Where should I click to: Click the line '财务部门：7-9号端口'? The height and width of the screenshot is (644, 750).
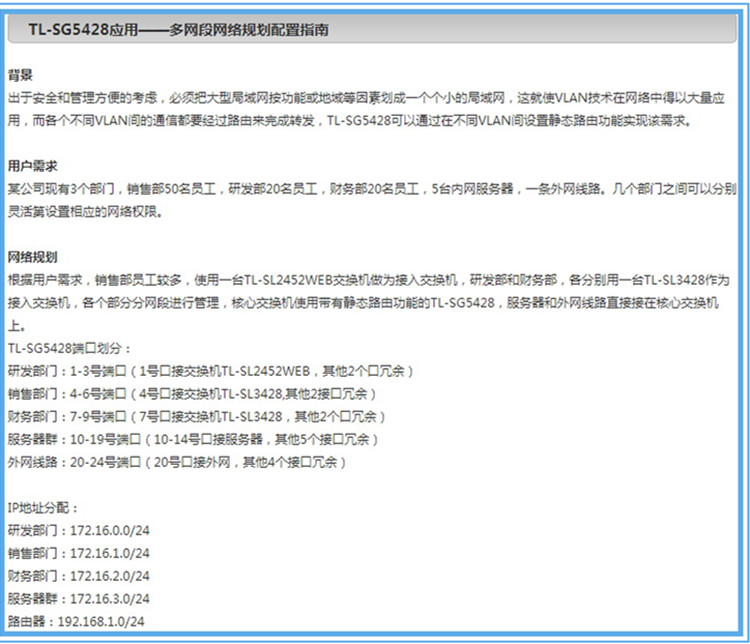coord(197,416)
